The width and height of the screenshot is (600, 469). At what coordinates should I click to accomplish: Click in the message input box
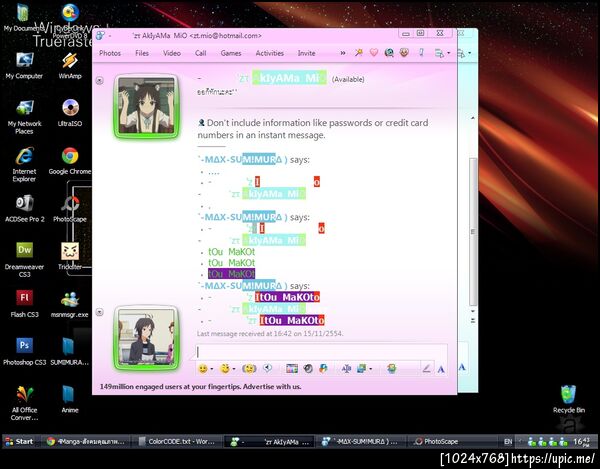[x=321, y=352]
